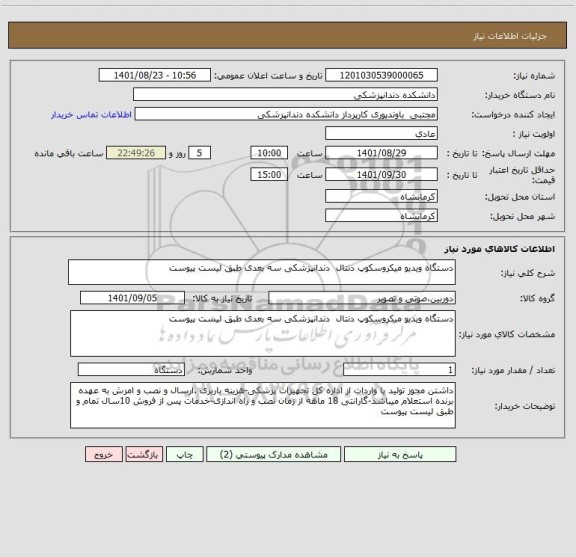The image size is (576, 557).
Task: Click the حداقل تاریخ اعتبار قیمت label
Action: [522, 175]
